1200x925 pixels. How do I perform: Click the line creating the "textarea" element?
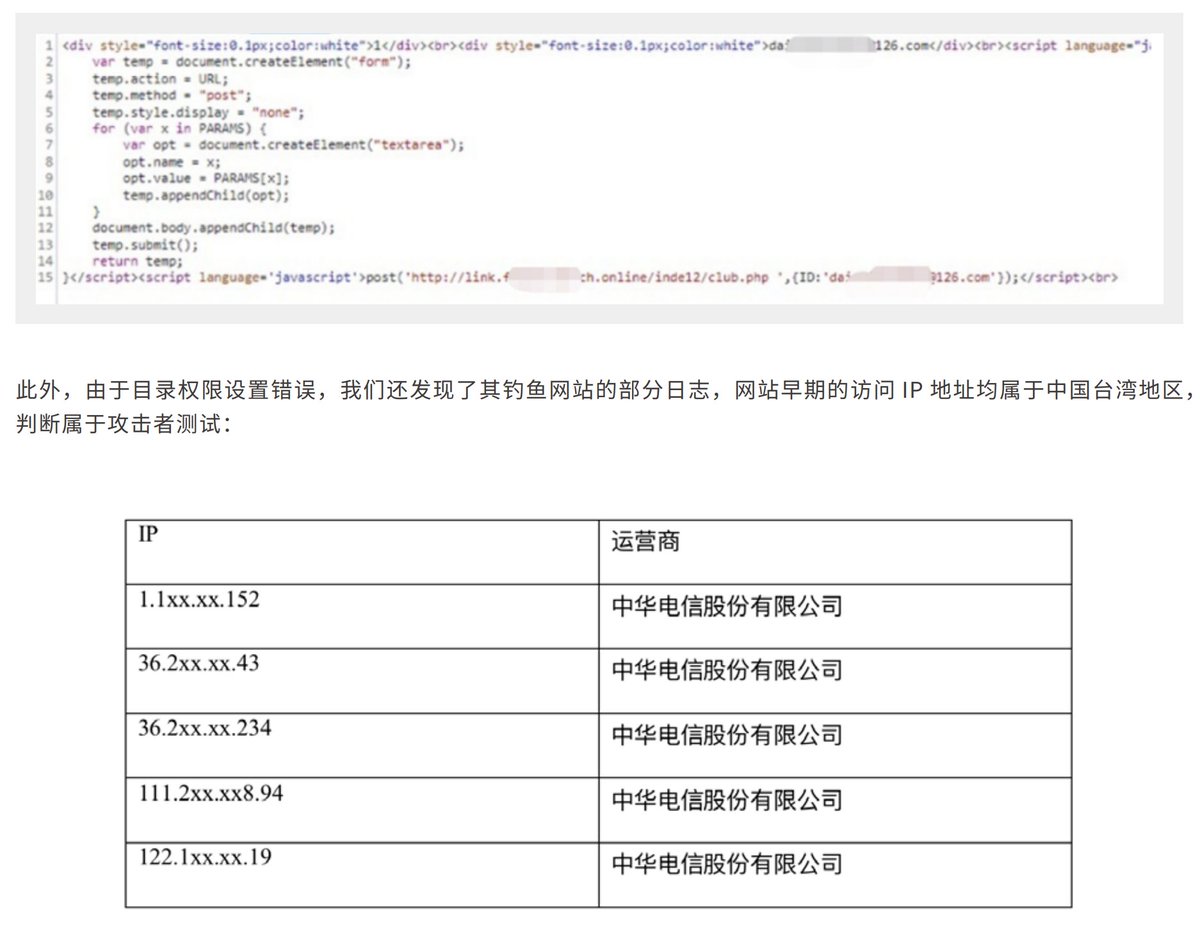[x=294, y=145]
